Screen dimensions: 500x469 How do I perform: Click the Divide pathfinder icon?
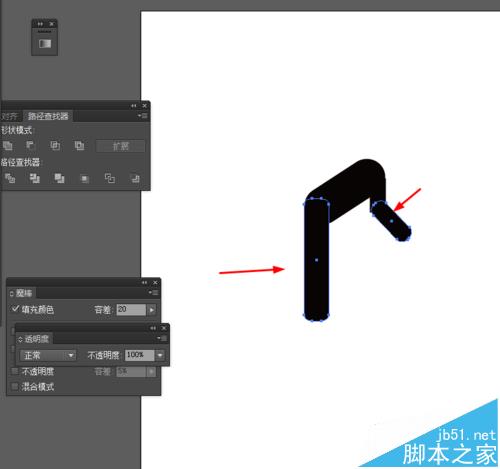pyautogui.click(x=10, y=178)
